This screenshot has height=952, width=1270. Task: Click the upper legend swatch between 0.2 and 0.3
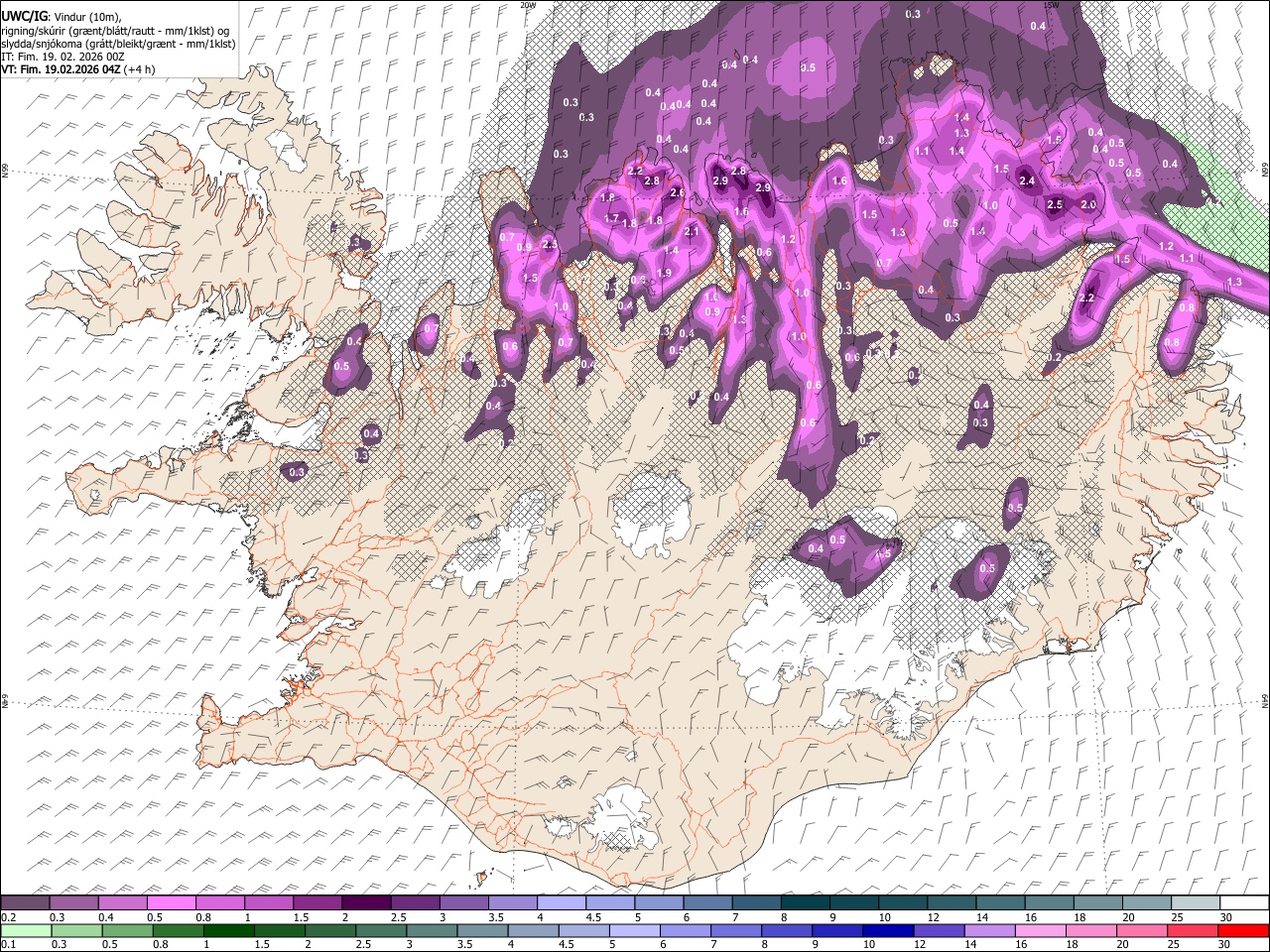coord(25,903)
